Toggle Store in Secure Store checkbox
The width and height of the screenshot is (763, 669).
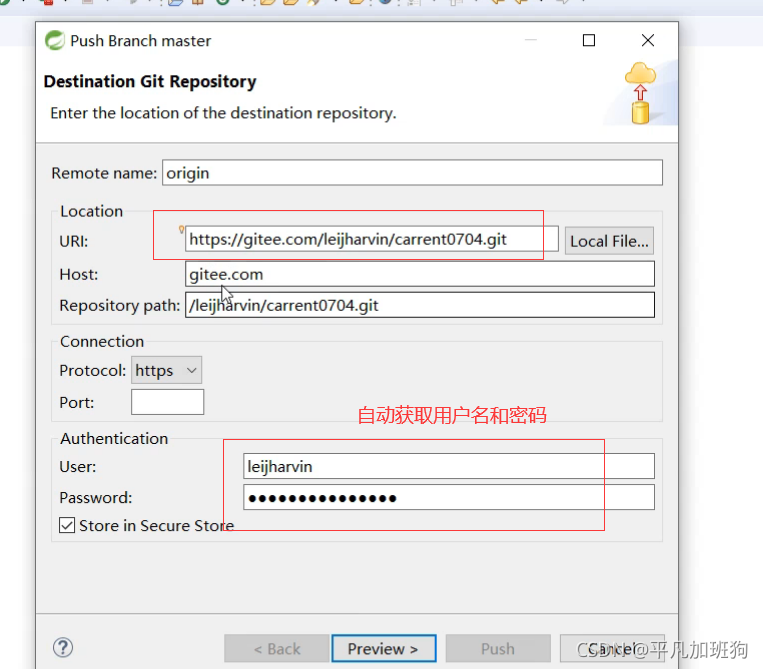pyautogui.click(x=67, y=525)
